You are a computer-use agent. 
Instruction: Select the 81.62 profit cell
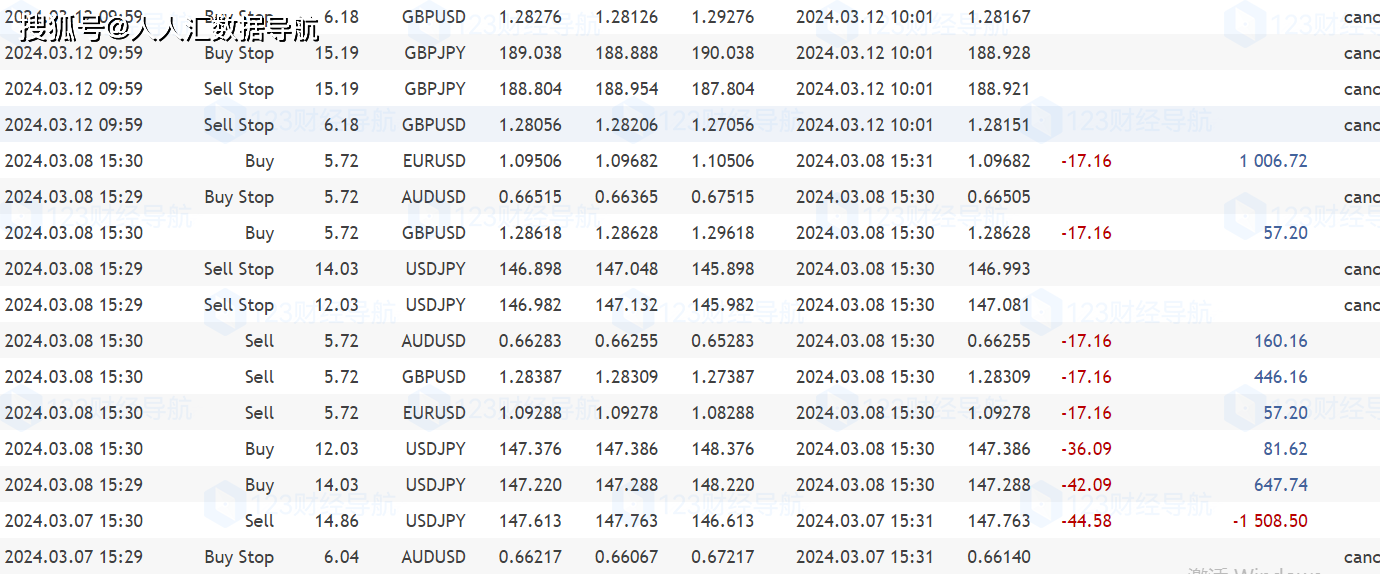[1285, 449]
